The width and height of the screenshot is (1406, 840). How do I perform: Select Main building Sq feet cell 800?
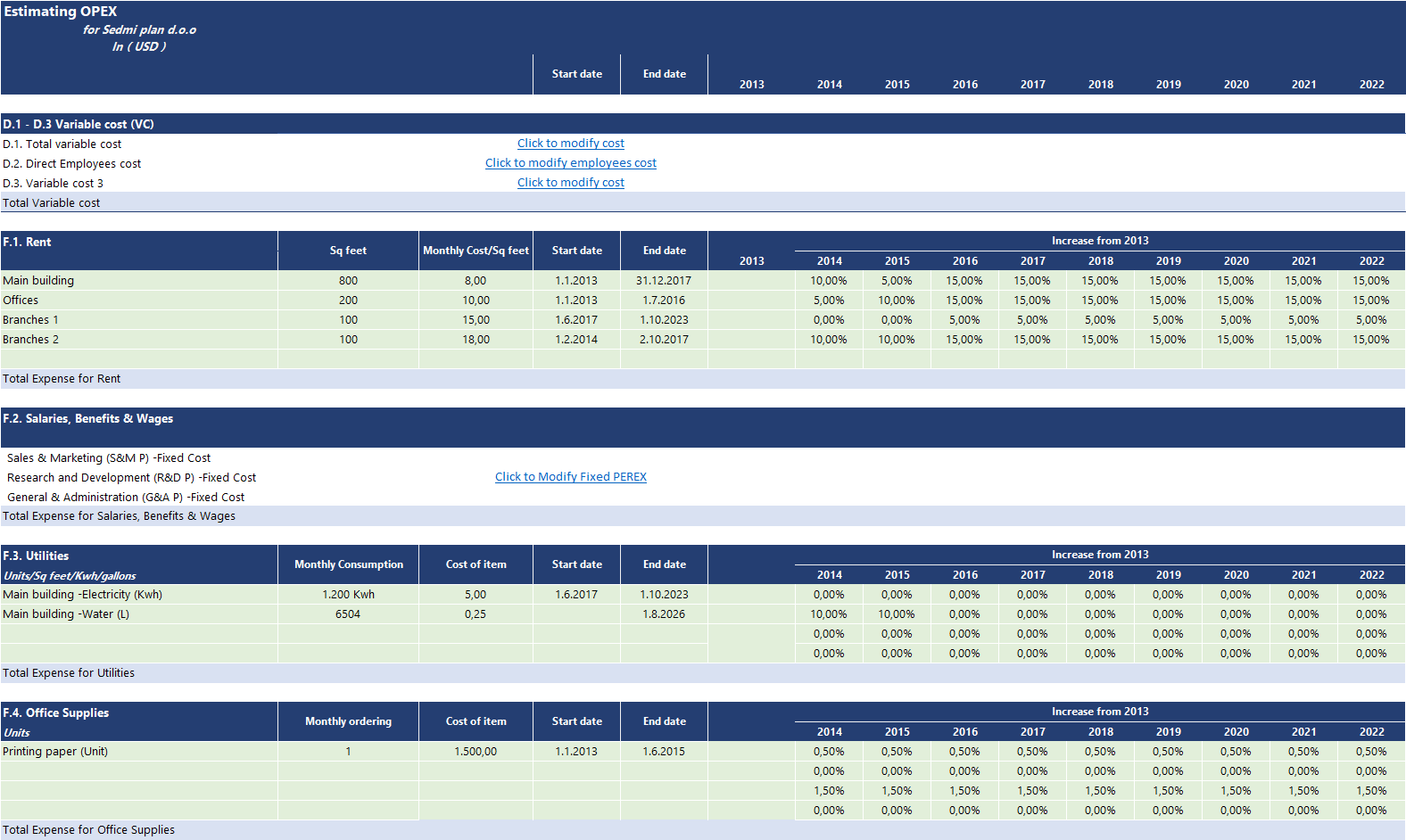348,281
